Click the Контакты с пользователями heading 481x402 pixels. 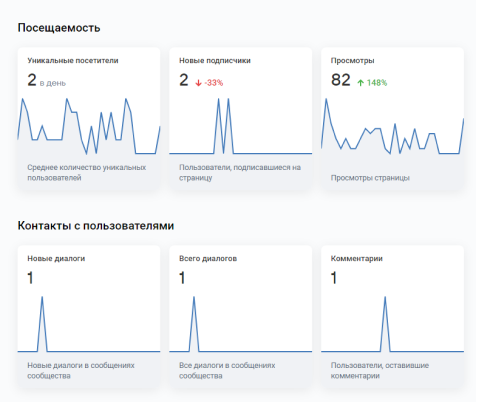pos(96,226)
